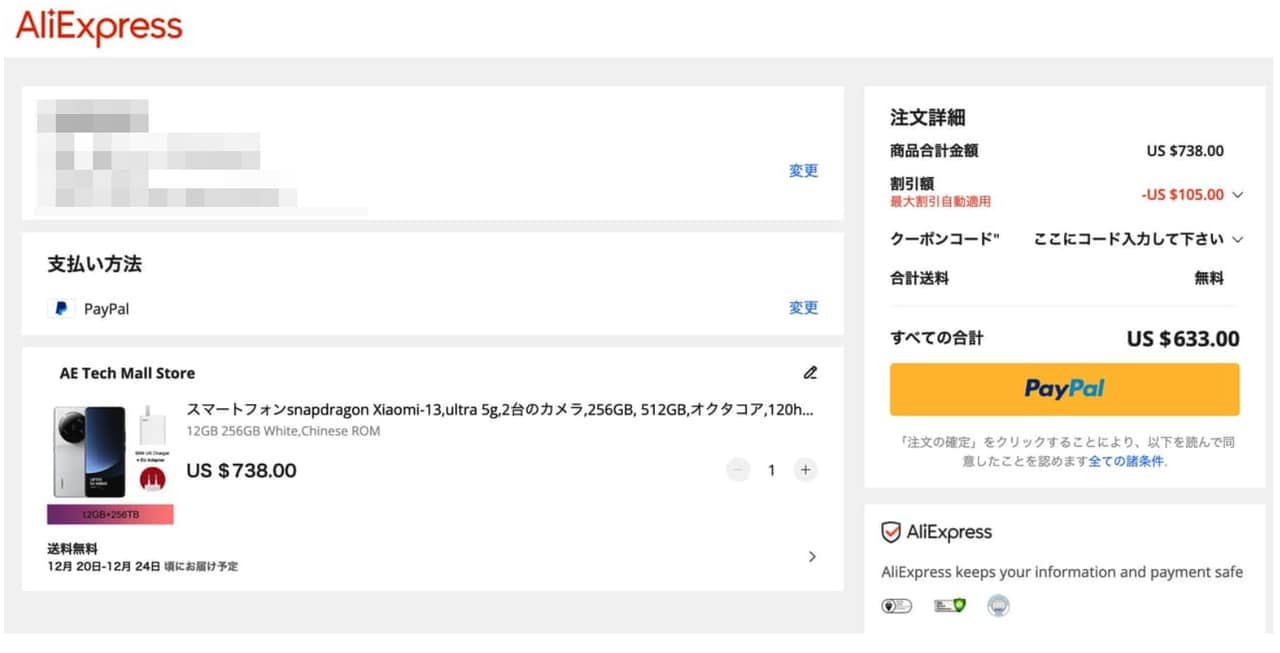
Task: Open the coupon code entry dropdown
Action: tap(1238, 239)
